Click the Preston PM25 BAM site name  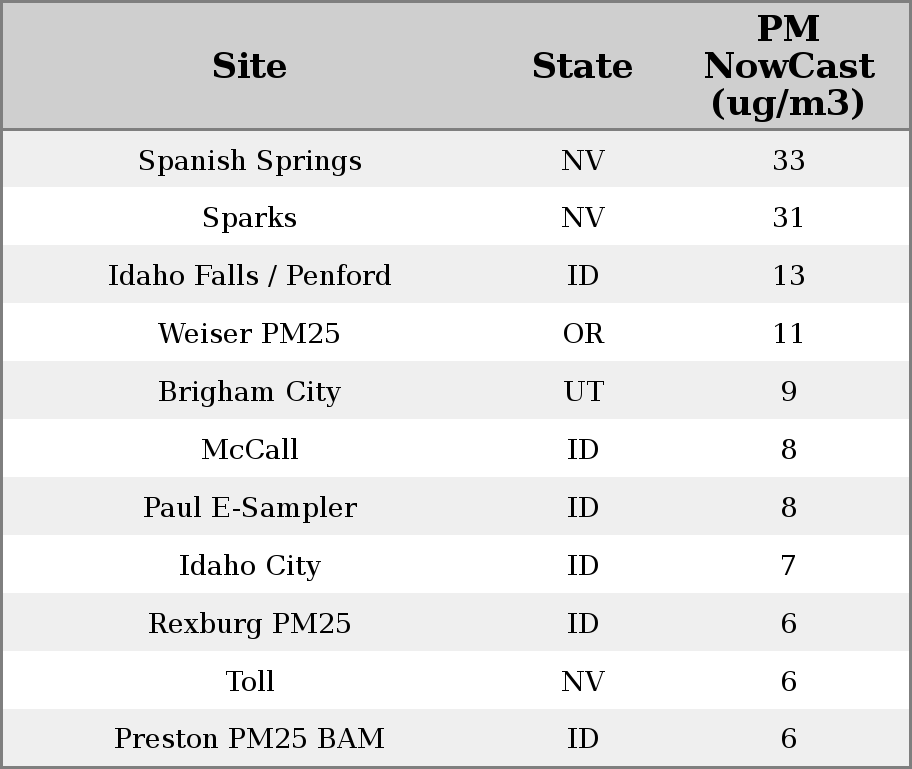pos(250,739)
